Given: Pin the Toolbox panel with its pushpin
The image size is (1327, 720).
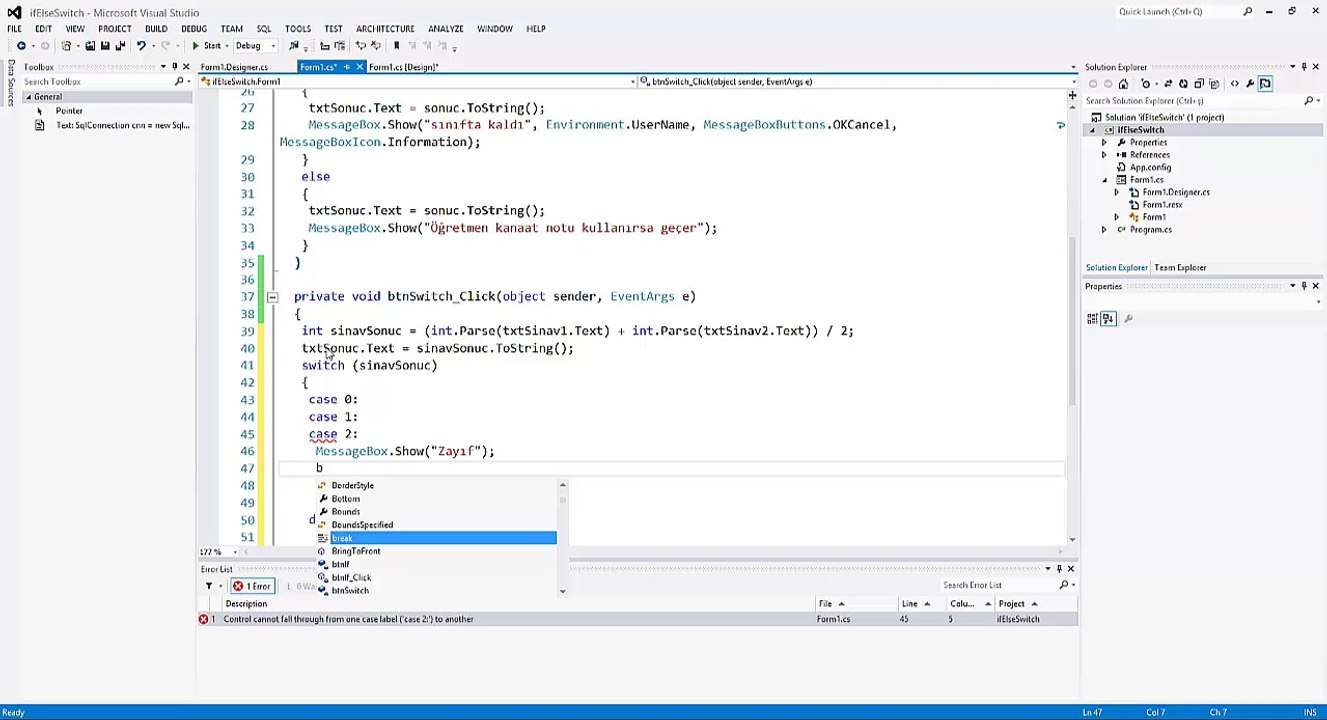Looking at the screenshot, I should [174, 67].
